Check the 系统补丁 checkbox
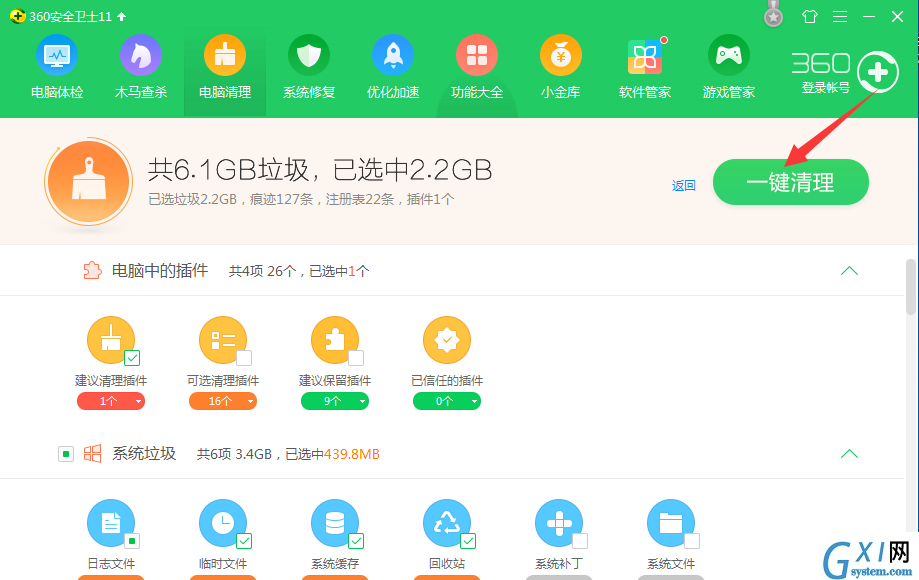Screen dimensions: 919x580 tap(580, 541)
